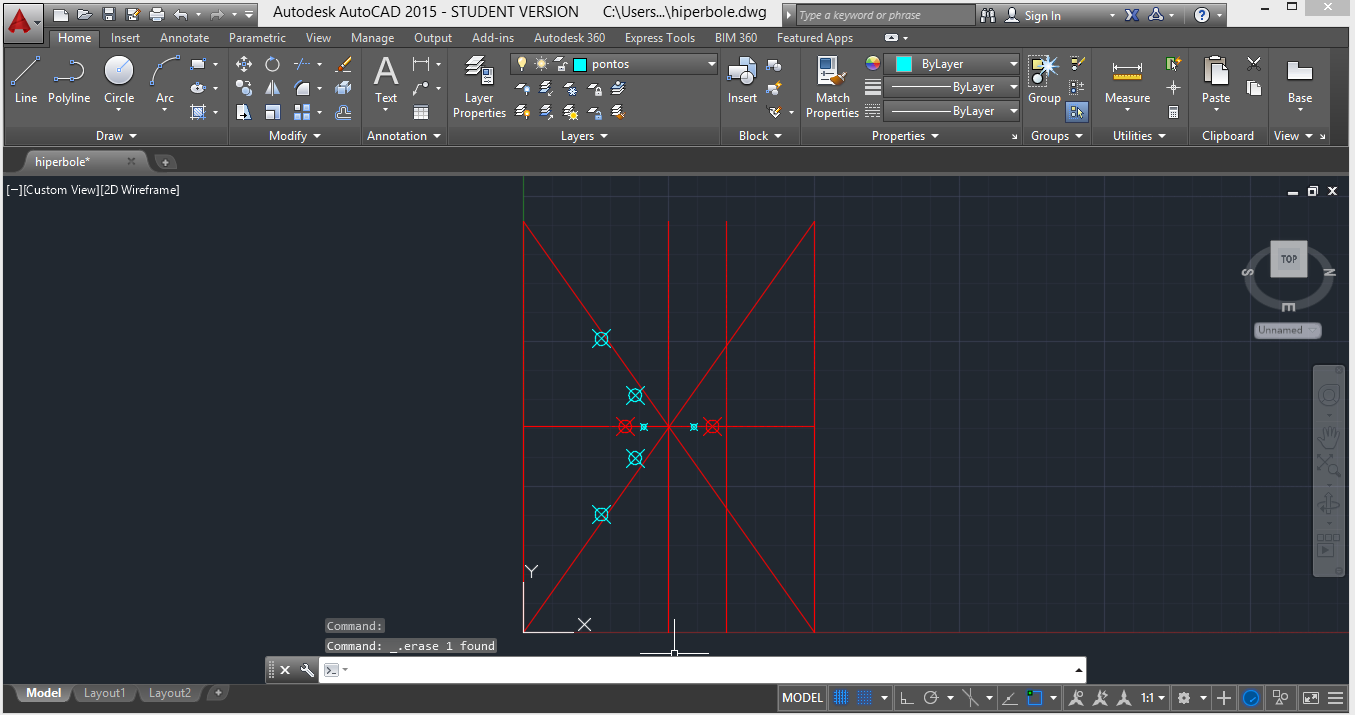Open the Insert ribbon tab
The image size is (1355, 715).
point(126,38)
